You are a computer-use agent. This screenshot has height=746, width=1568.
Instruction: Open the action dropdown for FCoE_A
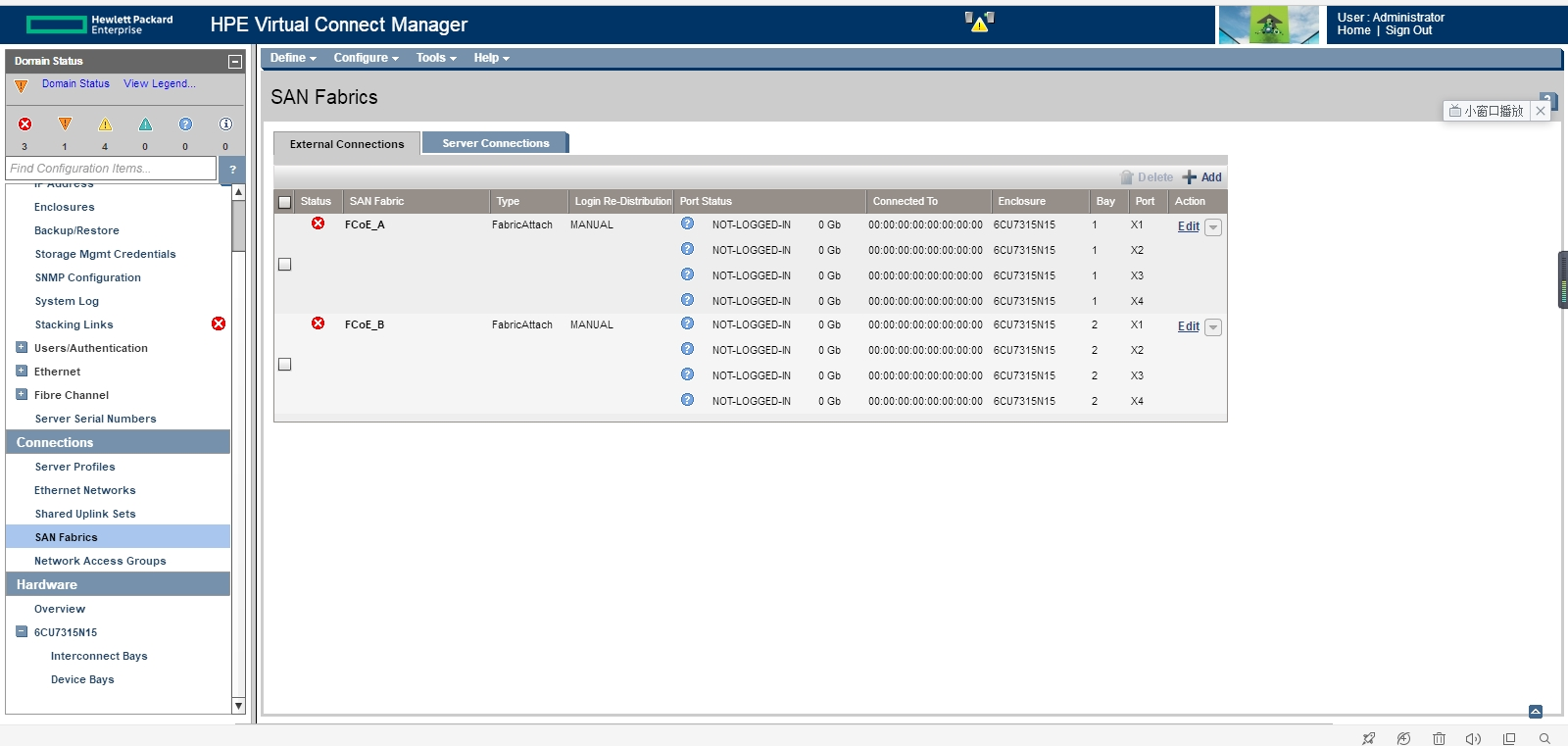(1213, 227)
